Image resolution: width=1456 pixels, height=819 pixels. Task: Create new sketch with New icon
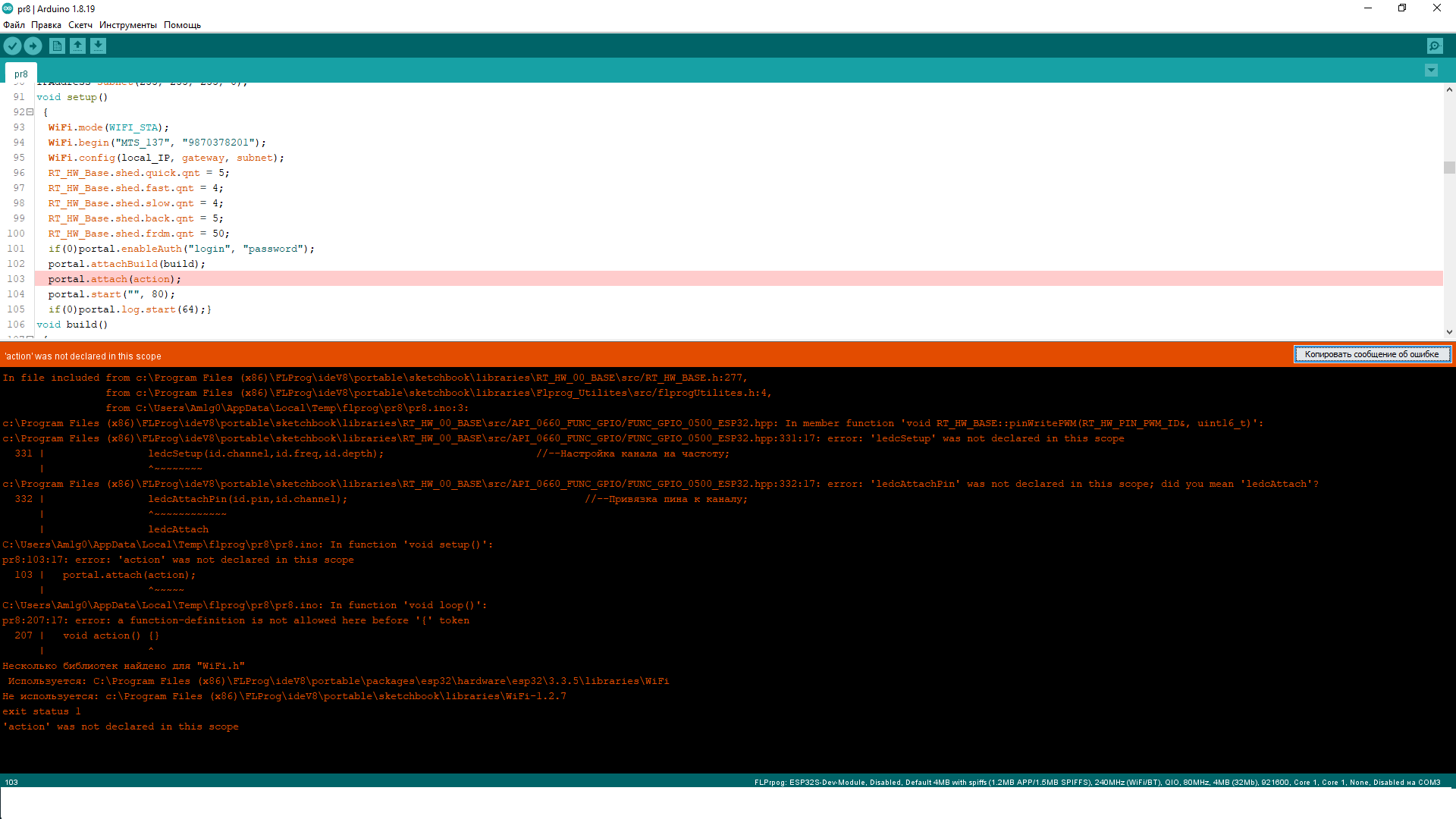click(57, 45)
